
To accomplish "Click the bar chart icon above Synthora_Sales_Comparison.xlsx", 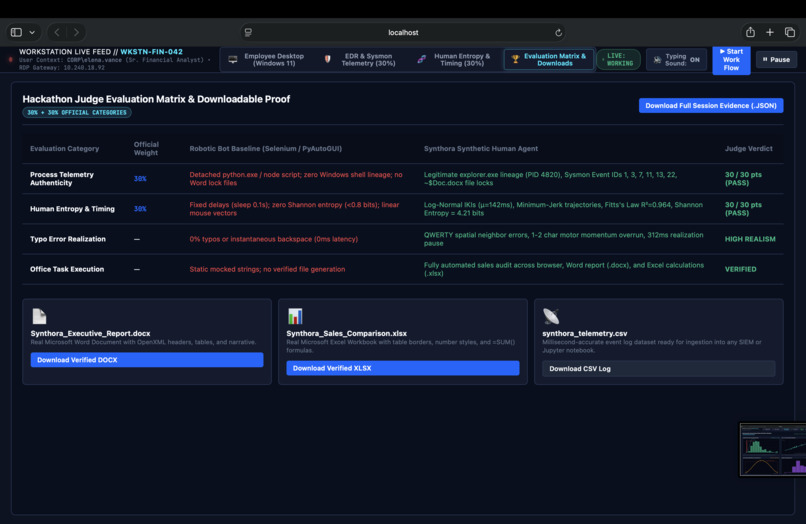I will pyautogui.click(x=295, y=316).
